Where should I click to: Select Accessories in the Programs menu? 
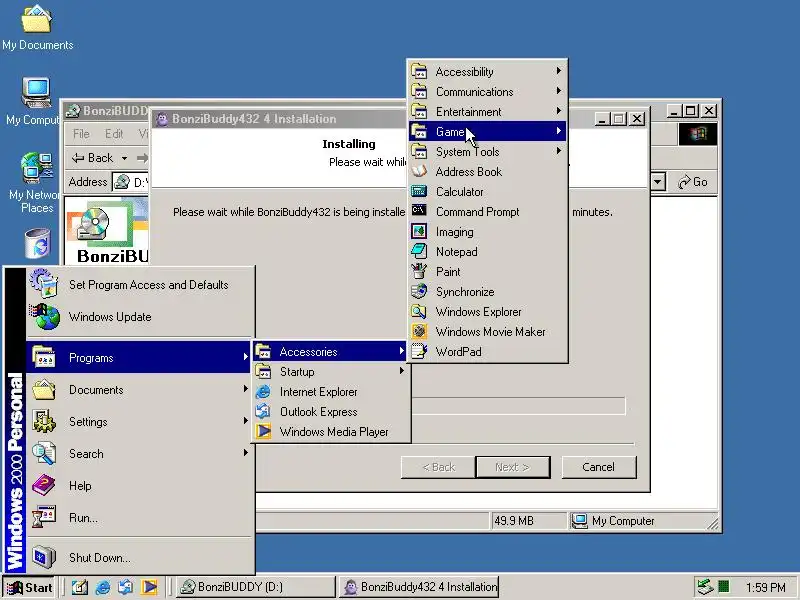(x=331, y=352)
